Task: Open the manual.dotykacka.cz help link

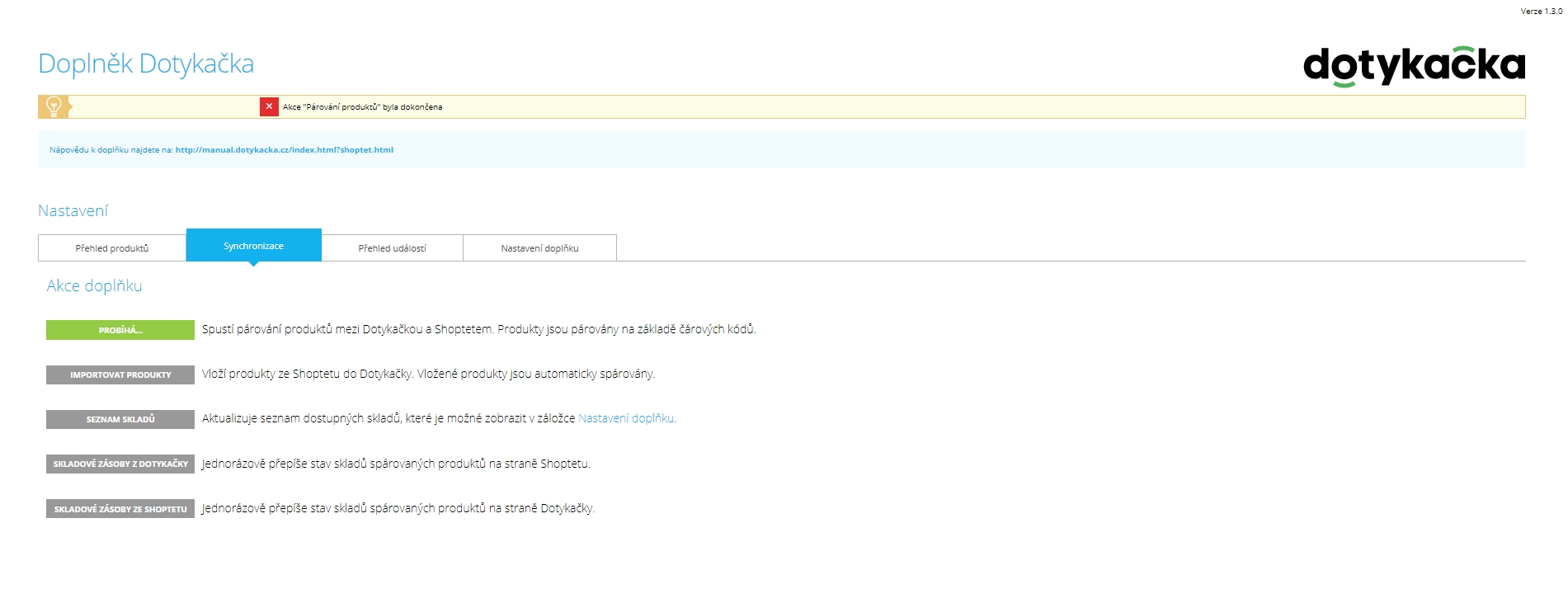Action: (285, 150)
